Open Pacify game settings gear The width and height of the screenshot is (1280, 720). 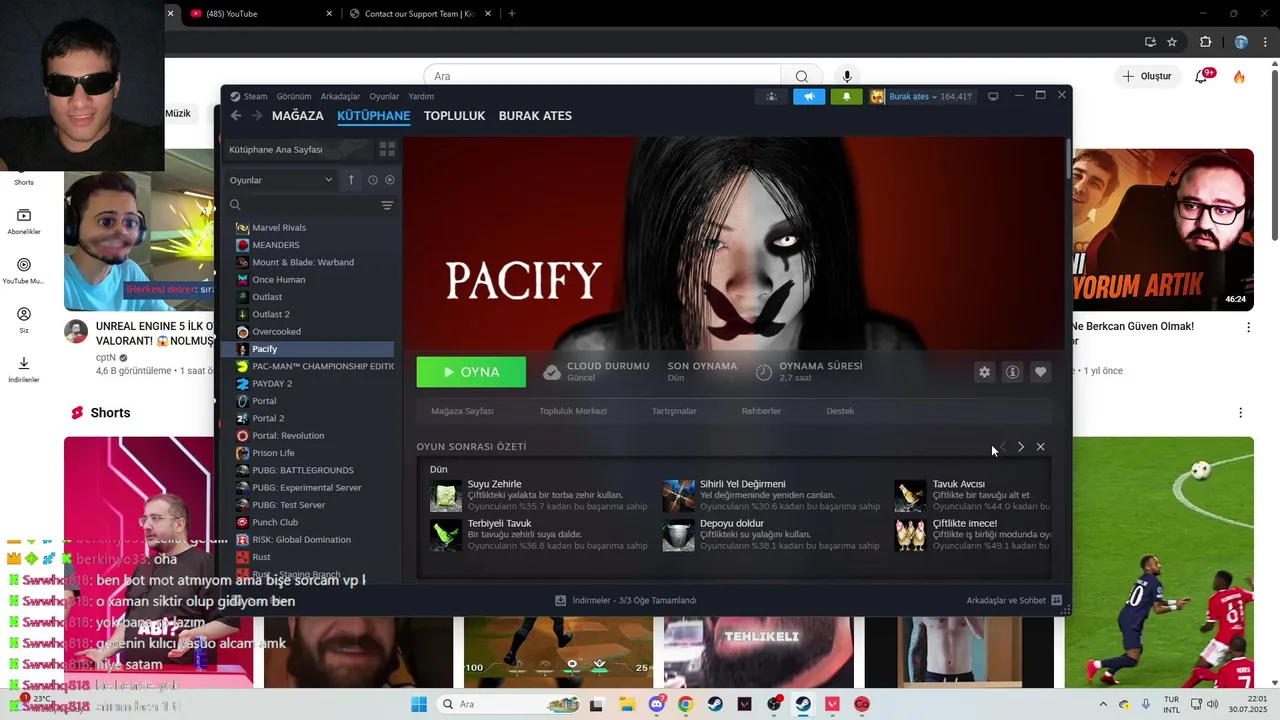coord(985,372)
